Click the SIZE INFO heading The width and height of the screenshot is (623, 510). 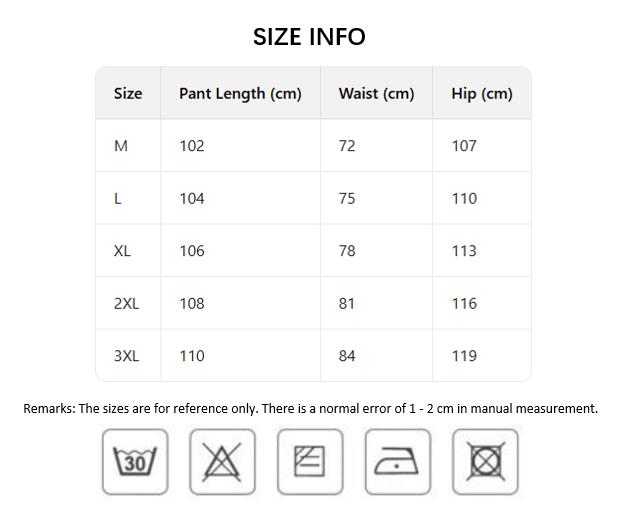(309, 37)
